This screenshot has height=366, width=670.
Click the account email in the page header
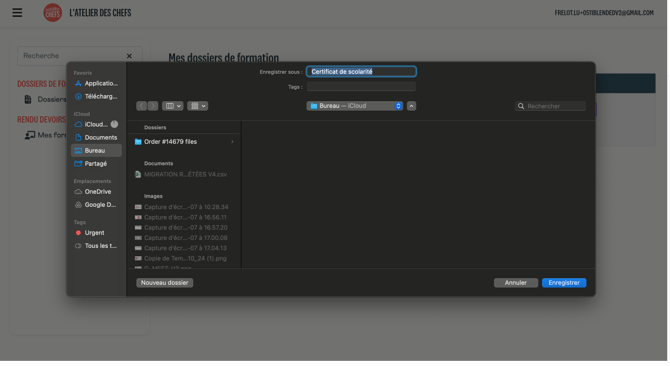click(x=605, y=13)
